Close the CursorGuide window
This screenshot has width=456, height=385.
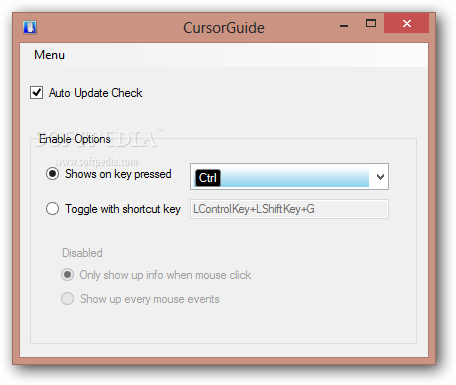406,23
